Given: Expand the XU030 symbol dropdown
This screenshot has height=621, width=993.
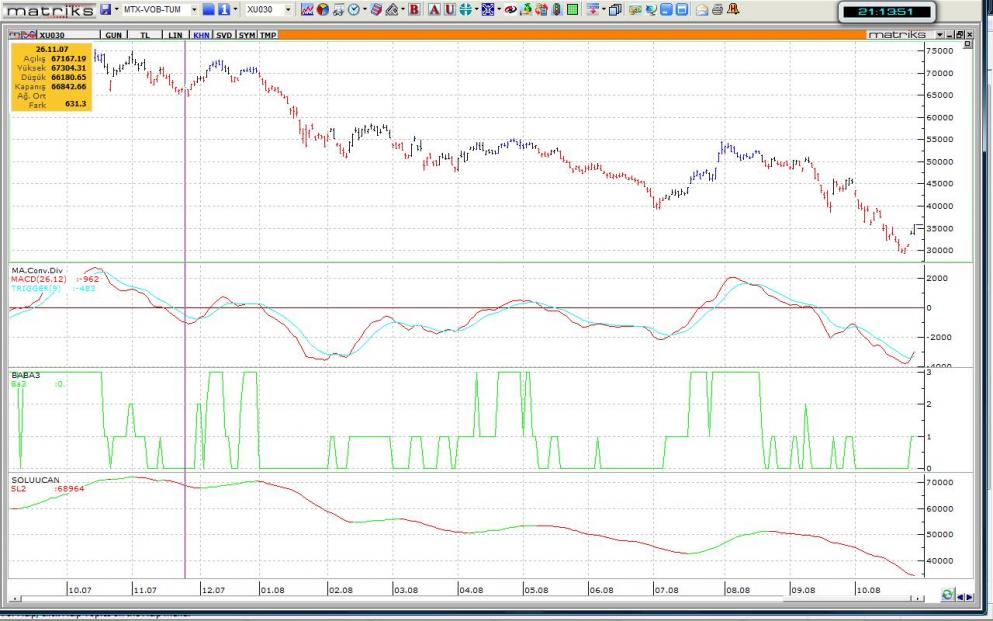Looking at the screenshot, I should 289,9.
